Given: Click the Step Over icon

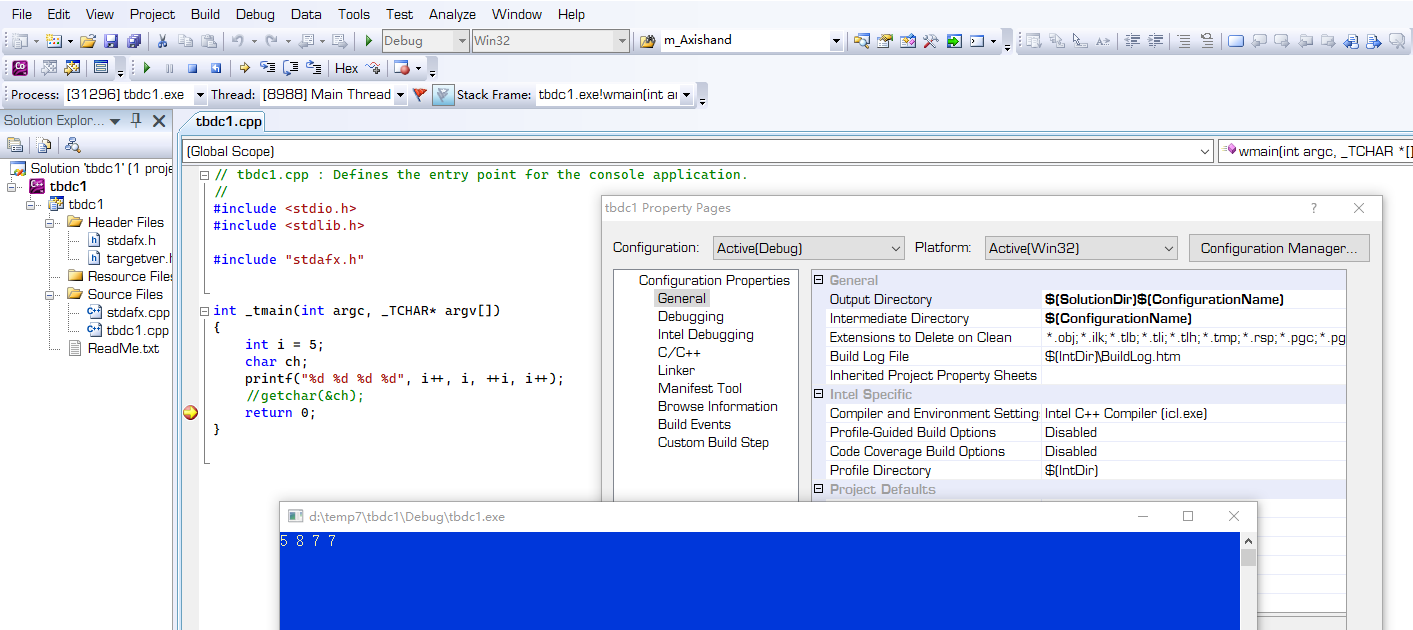Looking at the screenshot, I should (290, 68).
